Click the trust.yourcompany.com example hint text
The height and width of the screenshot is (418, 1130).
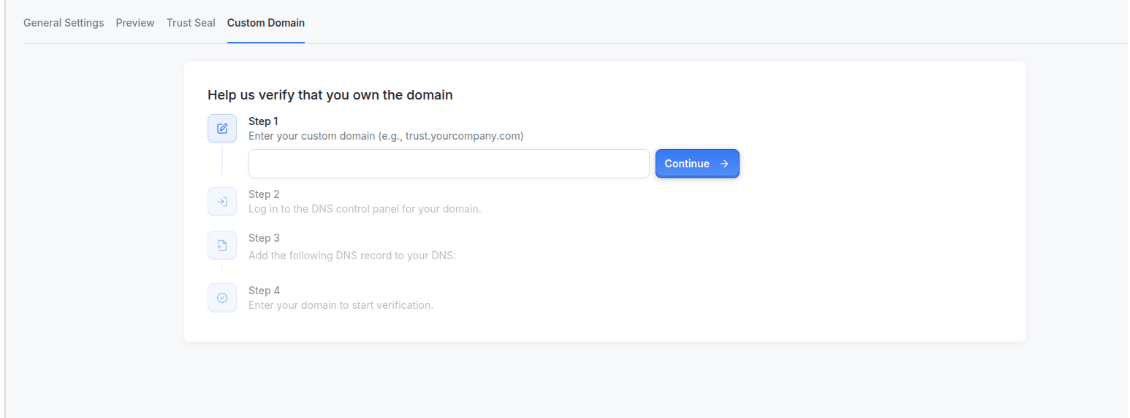click(386, 135)
